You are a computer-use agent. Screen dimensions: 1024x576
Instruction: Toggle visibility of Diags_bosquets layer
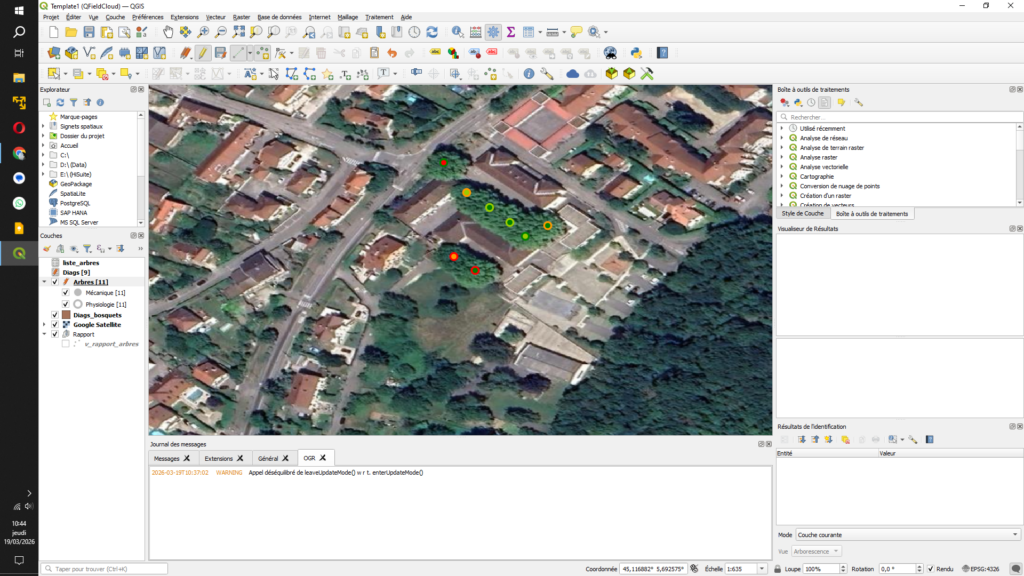coord(55,315)
